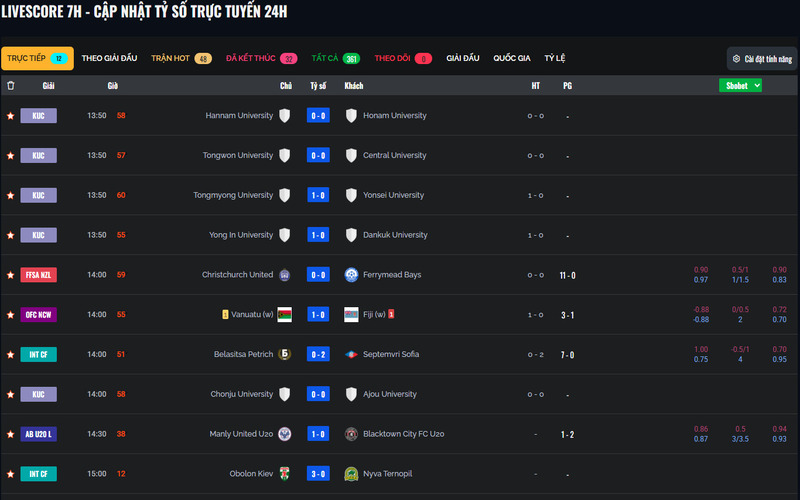The width and height of the screenshot is (800, 500).
Task: Click Ferrymead Bays team logo
Action: pos(351,275)
